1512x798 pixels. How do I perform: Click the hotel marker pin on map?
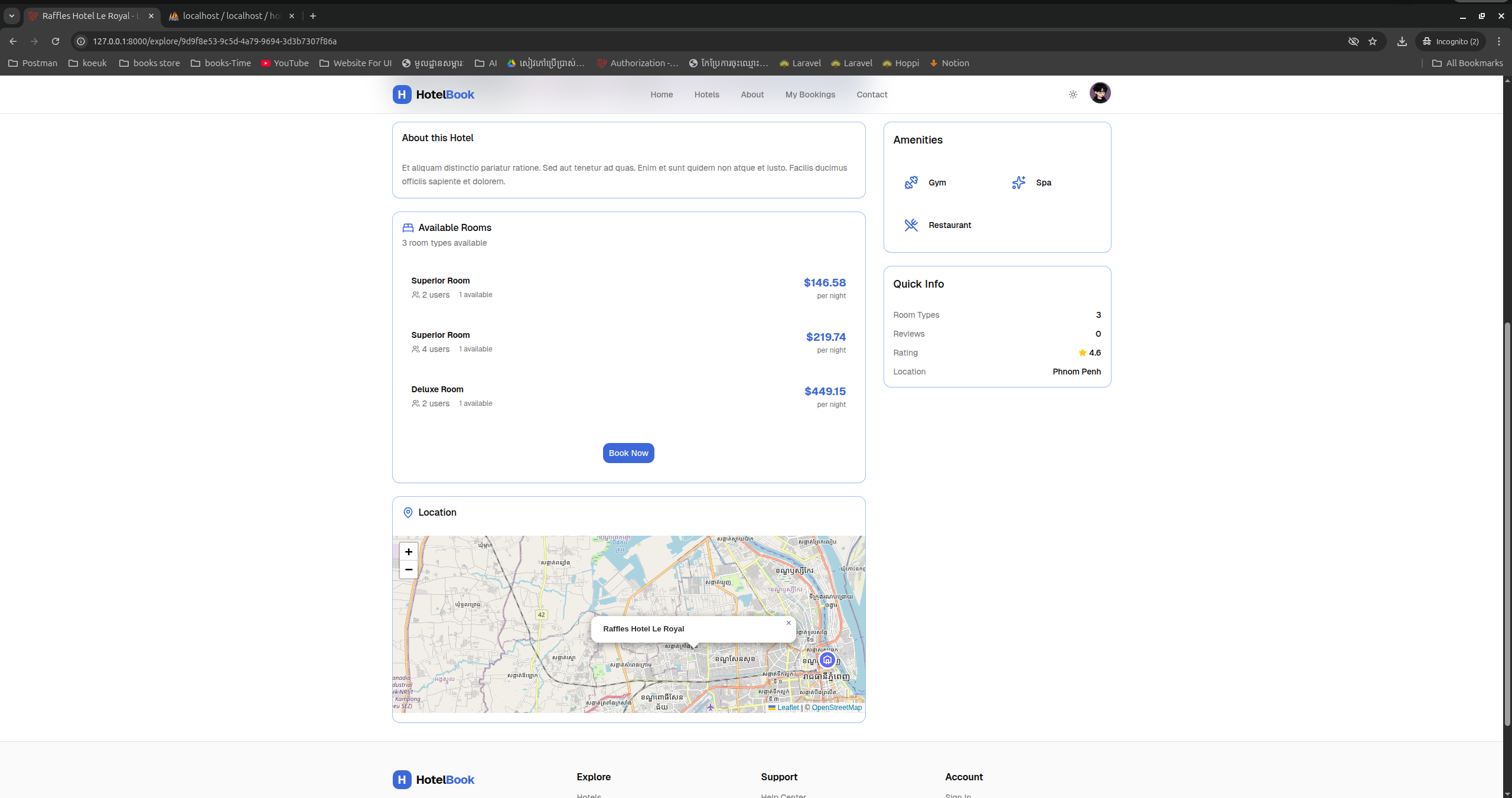(827, 660)
